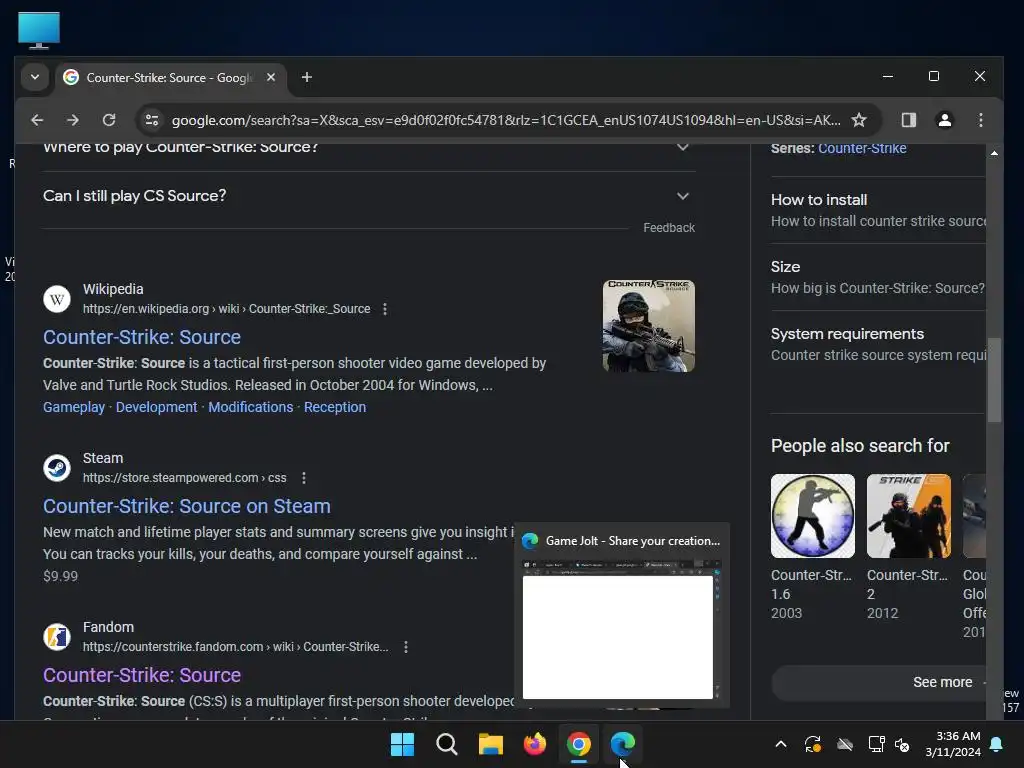Open the 'Size' panel entry
Screen dimensions: 1024x768
(878, 277)
